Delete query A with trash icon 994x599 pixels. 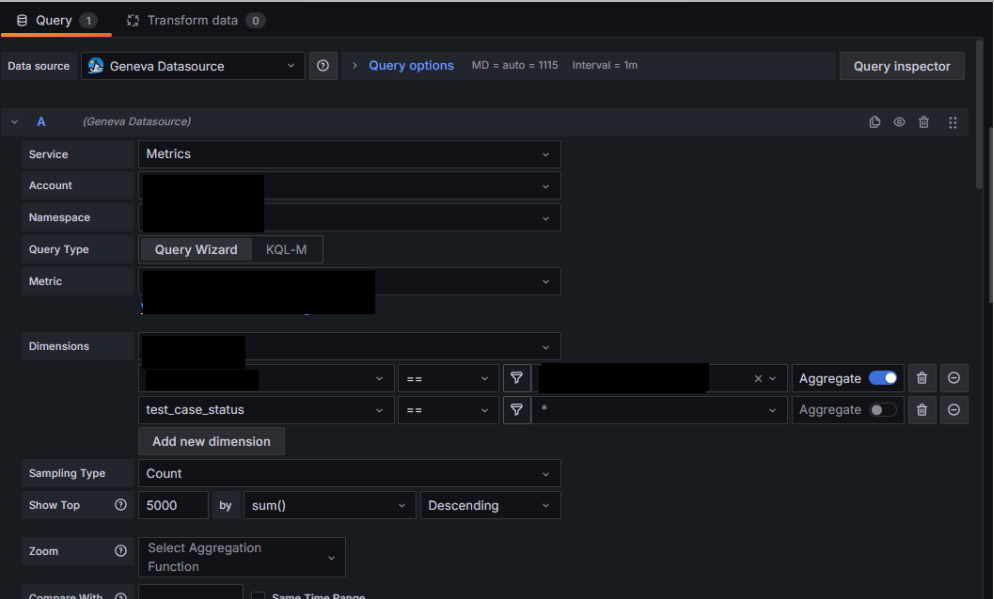point(924,122)
